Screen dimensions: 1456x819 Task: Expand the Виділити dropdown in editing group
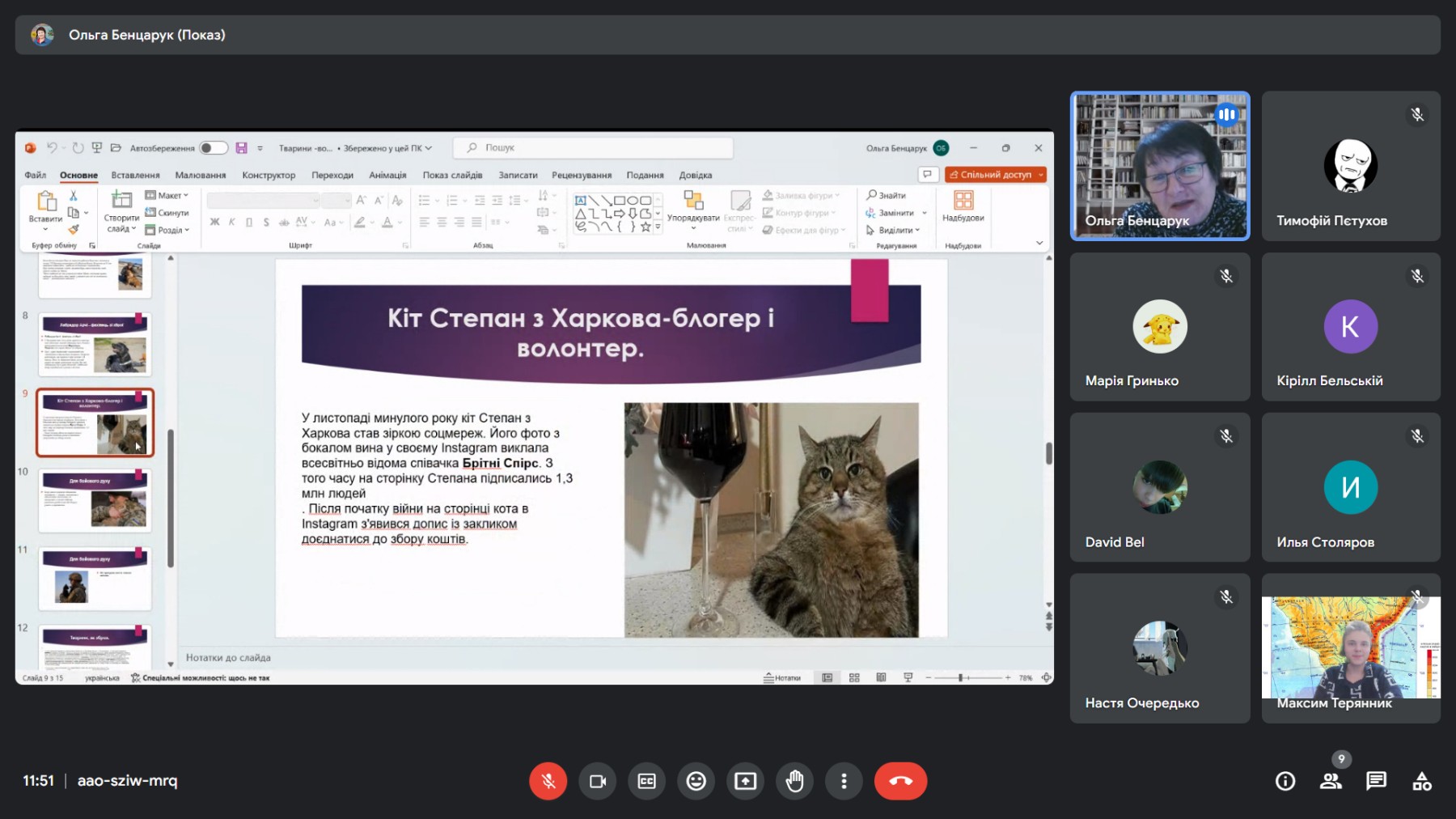pyautogui.click(x=898, y=230)
